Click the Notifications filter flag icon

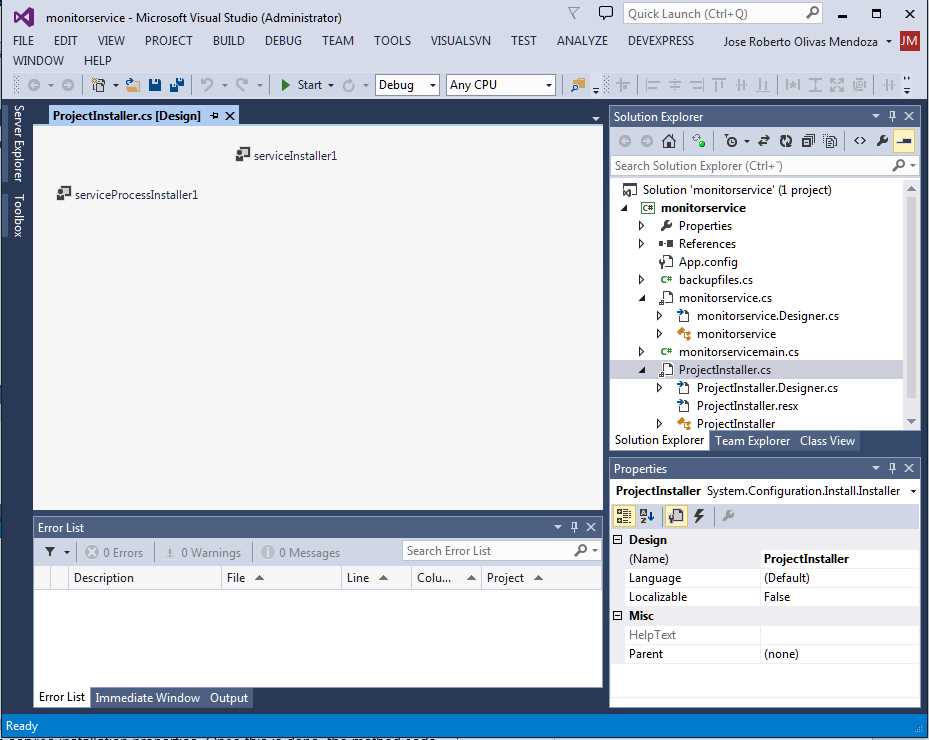pyautogui.click(x=574, y=13)
